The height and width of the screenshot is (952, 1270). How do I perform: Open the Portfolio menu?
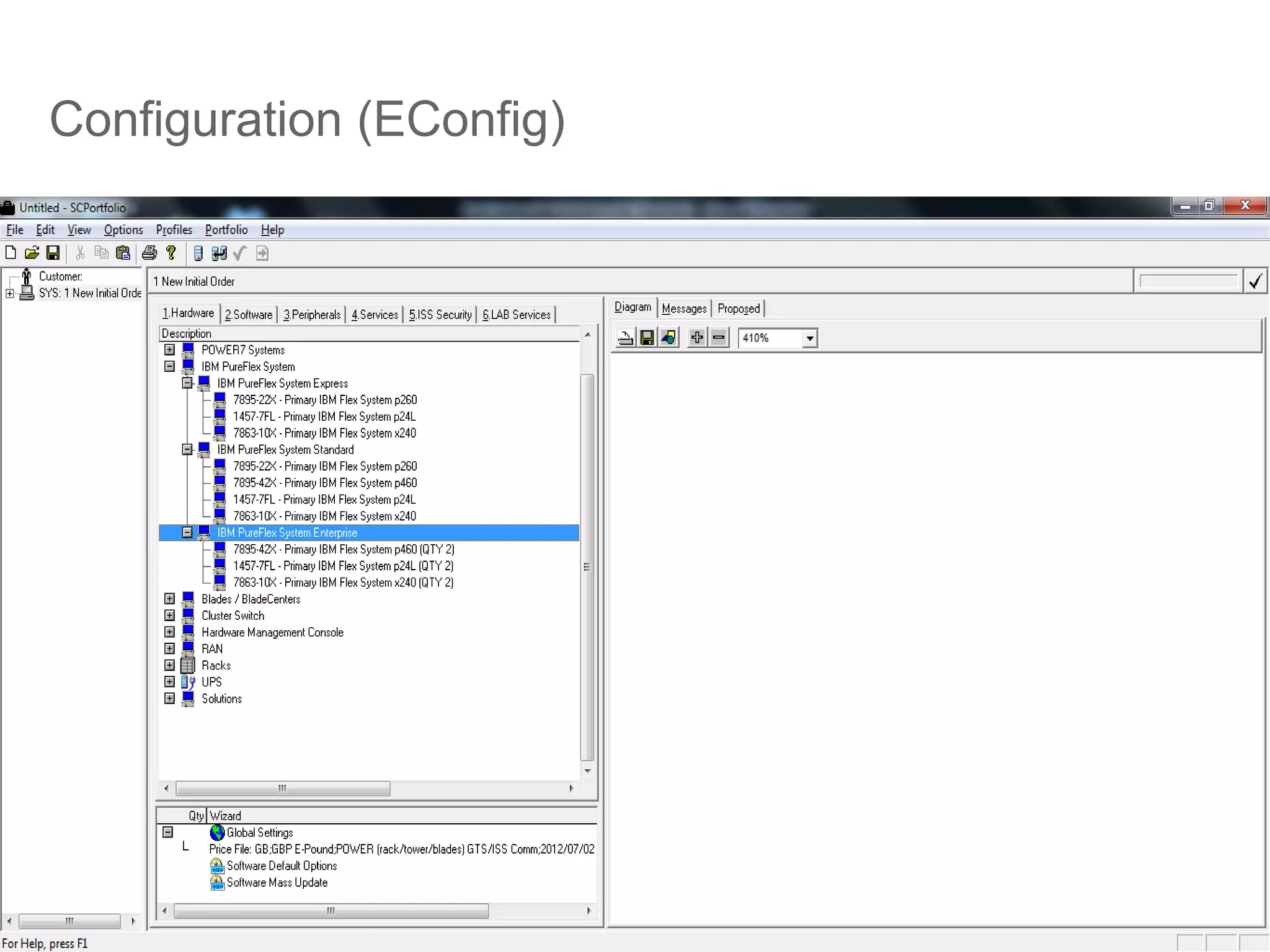click(x=226, y=230)
